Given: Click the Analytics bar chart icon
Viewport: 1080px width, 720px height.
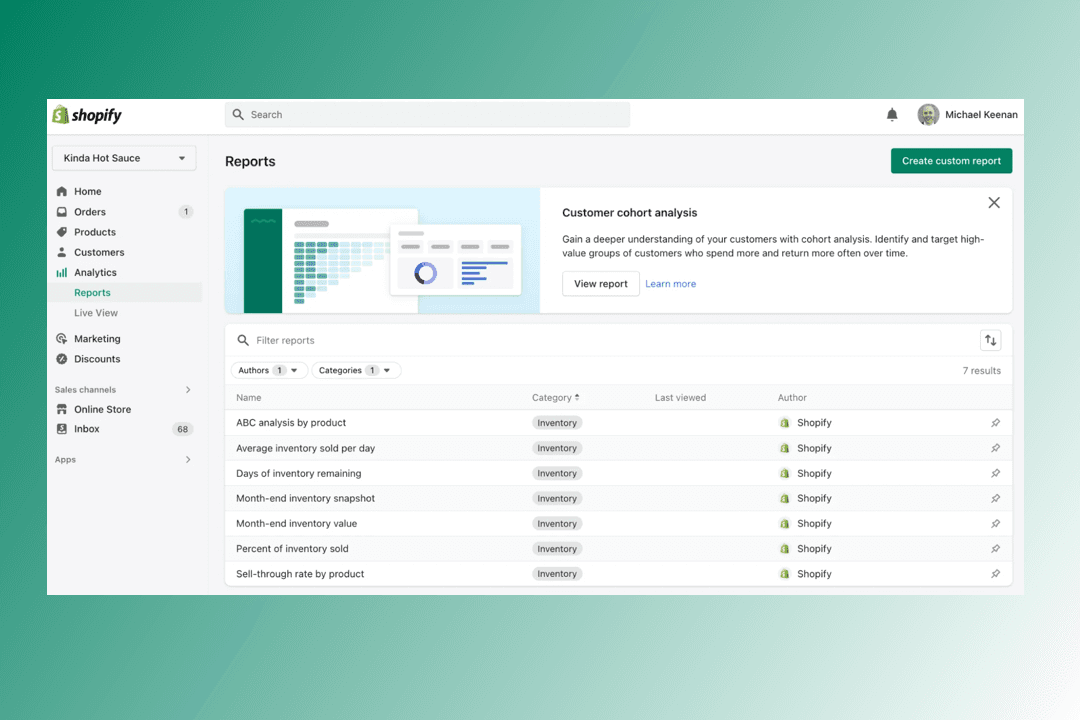Looking at the screenshot, I should (x=62, y=272).
